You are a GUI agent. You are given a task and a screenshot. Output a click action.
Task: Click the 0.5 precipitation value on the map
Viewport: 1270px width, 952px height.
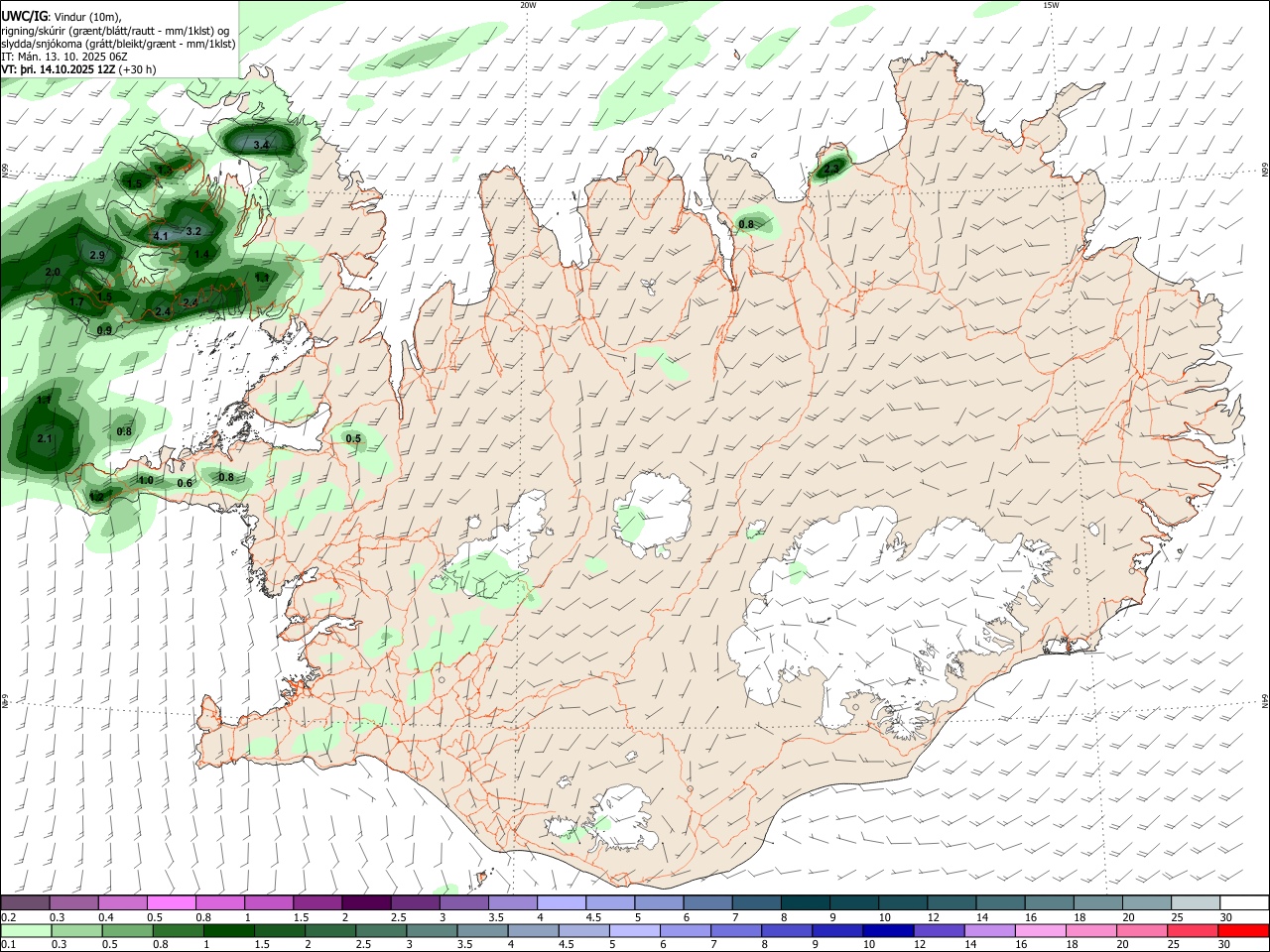pyautogui.click(x=353, y=438)
